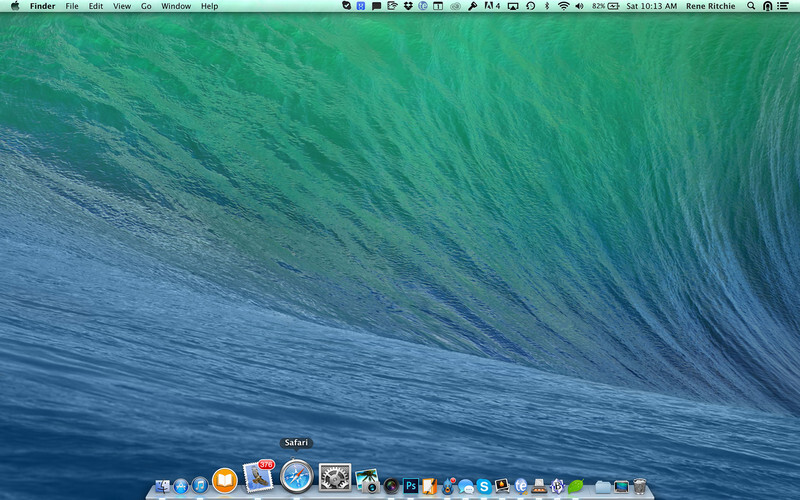800x500 pixels.
Task: Open Skype in the Dock
Action: pyautogui.click(x=484, y=486)
